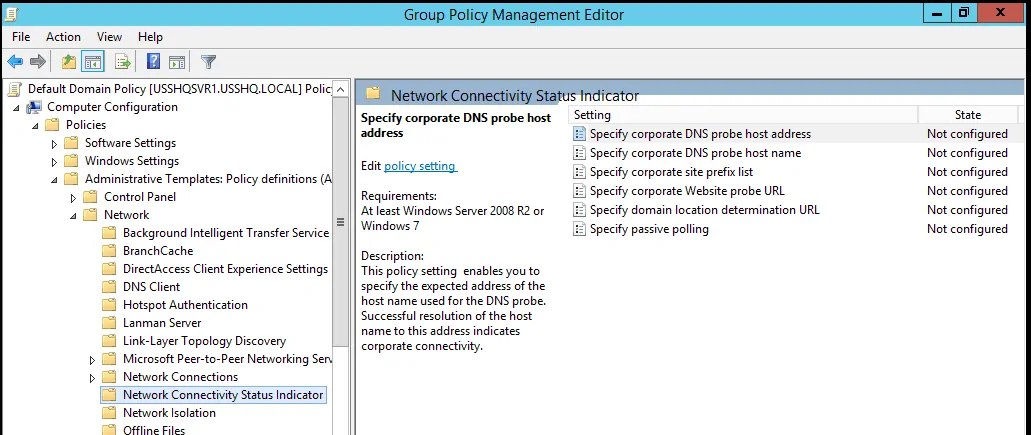Open the View menu
This screenshot has width=1031, height=435.
click(x=109, y=37)
